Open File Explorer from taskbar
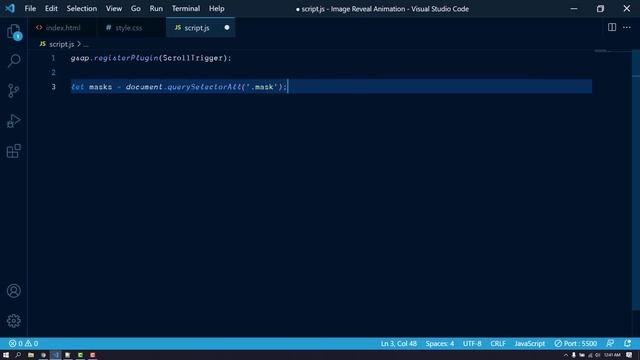This screenshot has width=640, height=360. (x=31, y=355)
